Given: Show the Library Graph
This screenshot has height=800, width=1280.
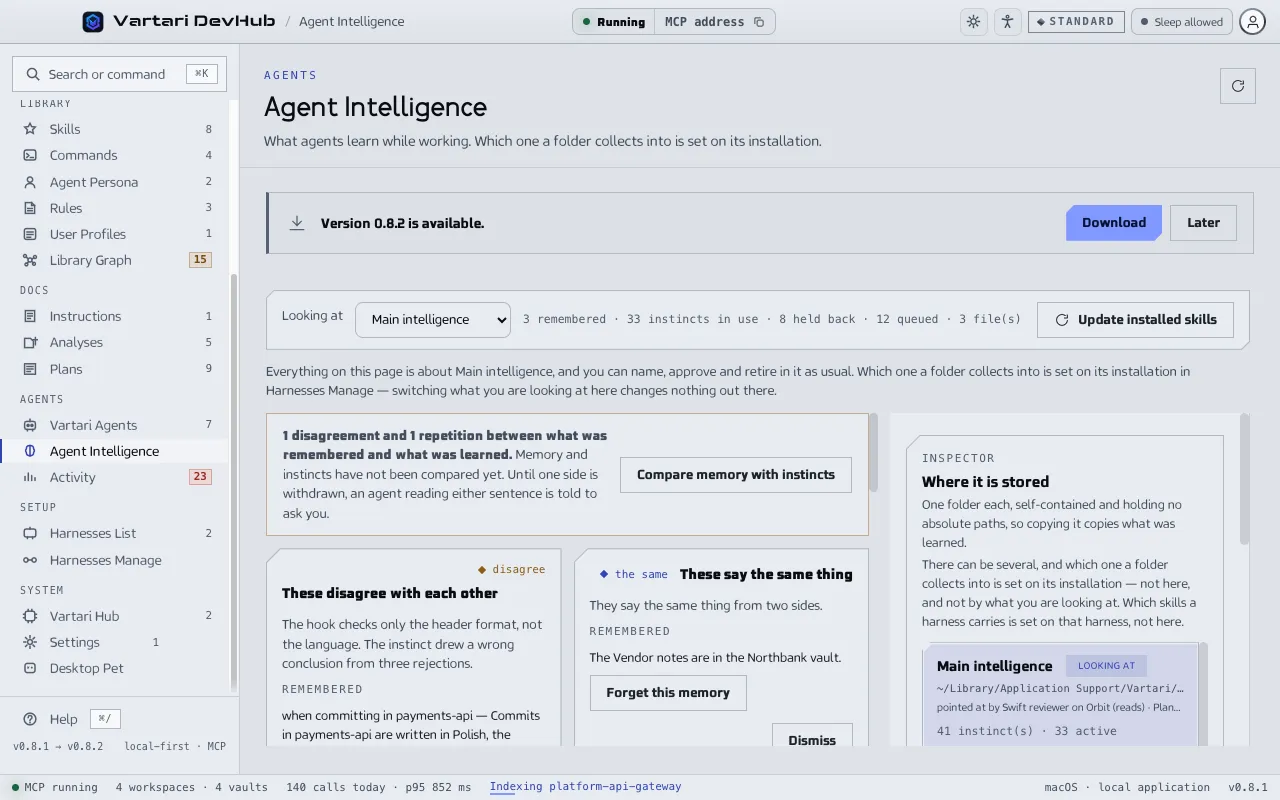Looking at the screenshot, I should click(x=116, y=260).
